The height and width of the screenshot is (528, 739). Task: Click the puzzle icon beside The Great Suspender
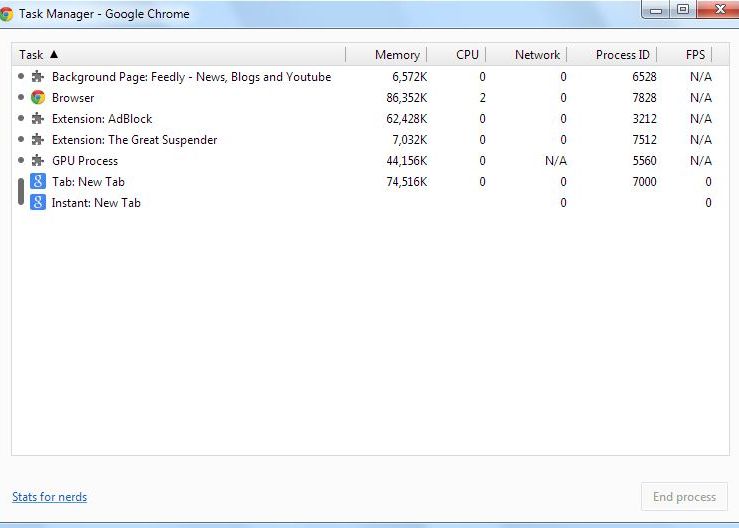coord(38,140)
